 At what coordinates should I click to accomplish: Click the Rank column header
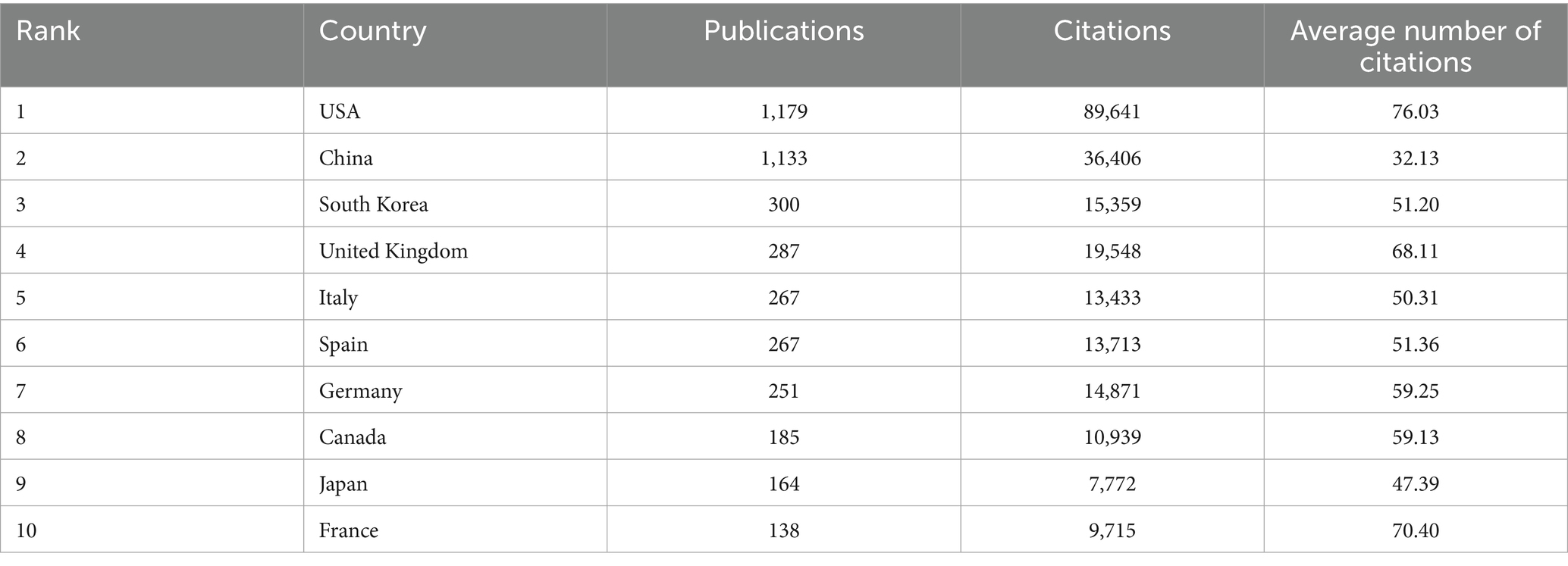(48, 31)
